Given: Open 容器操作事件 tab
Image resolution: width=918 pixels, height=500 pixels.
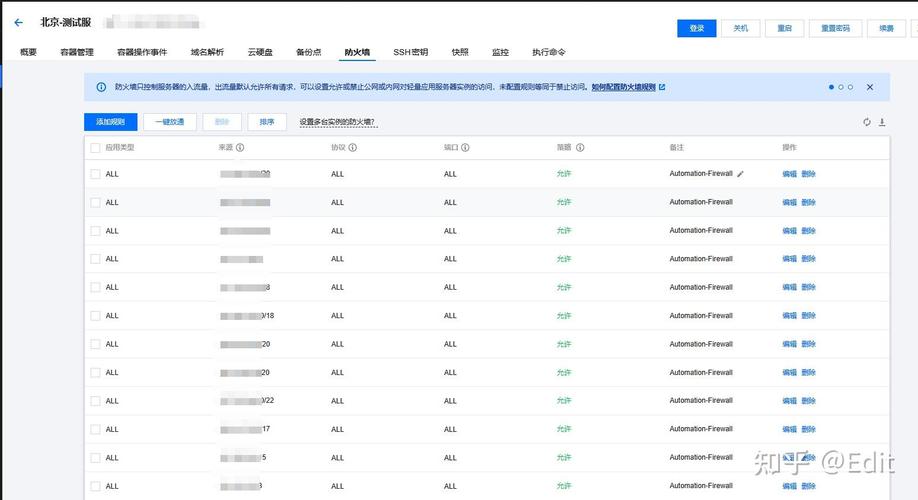Looking at the screenshot, I should [x=142, y=52].
